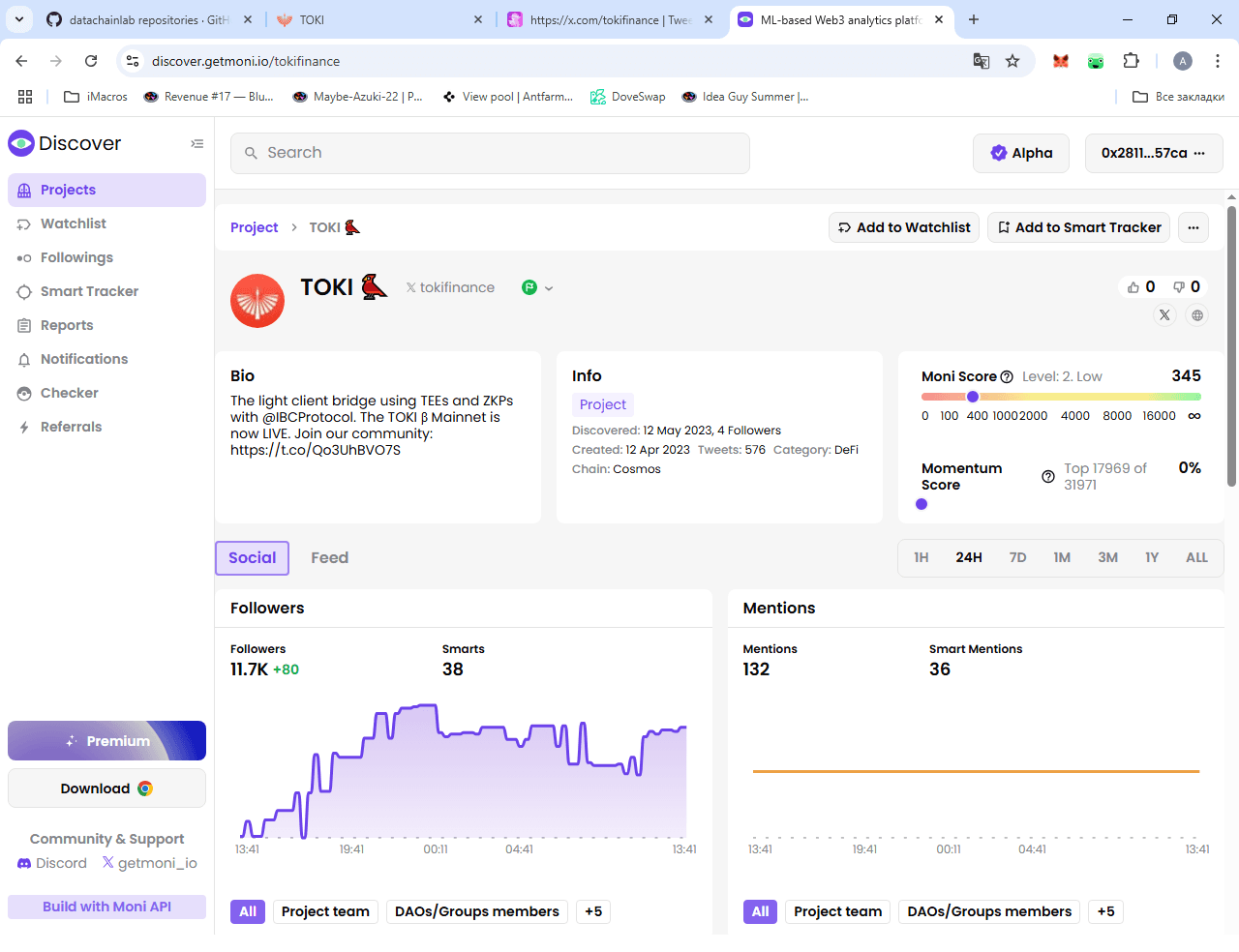Focus the Search input field
Screen dimensions: 1239x952
[x=490, y=153]
